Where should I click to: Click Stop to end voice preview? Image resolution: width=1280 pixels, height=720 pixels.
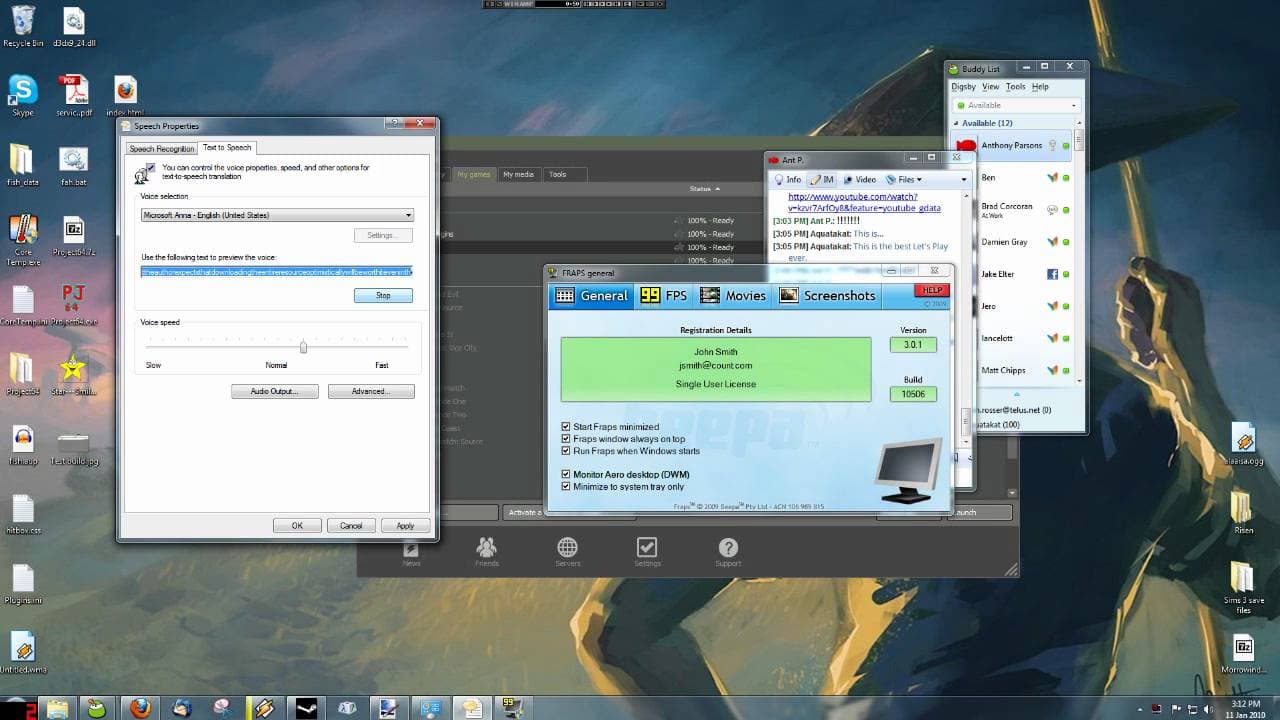click(x=383, y=296)
